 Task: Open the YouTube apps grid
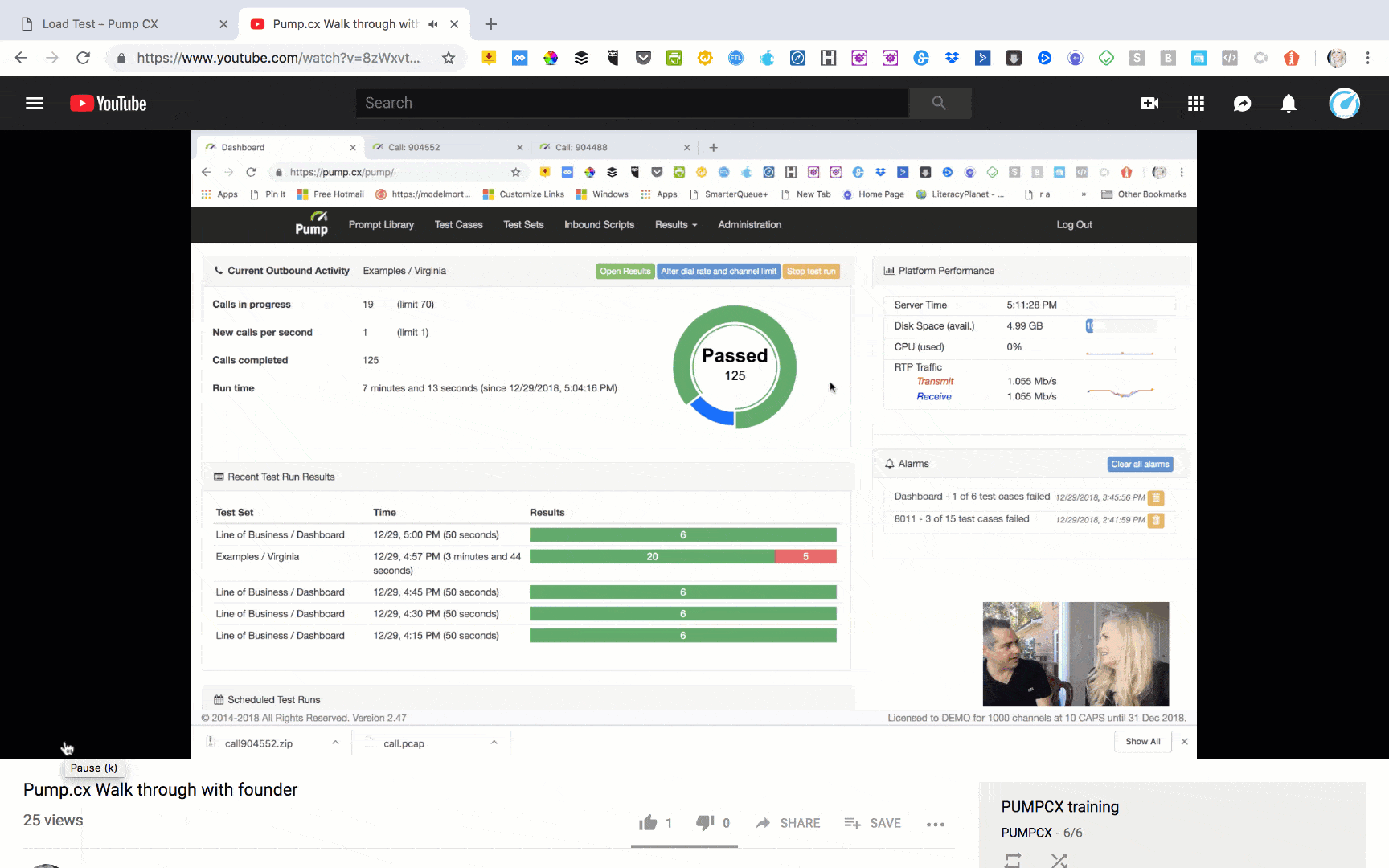click(1195, 103)
